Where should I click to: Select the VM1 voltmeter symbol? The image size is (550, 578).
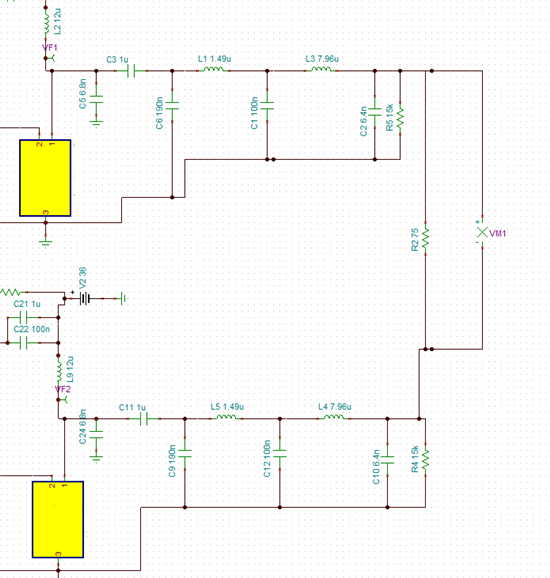click(x=482, y=233)
